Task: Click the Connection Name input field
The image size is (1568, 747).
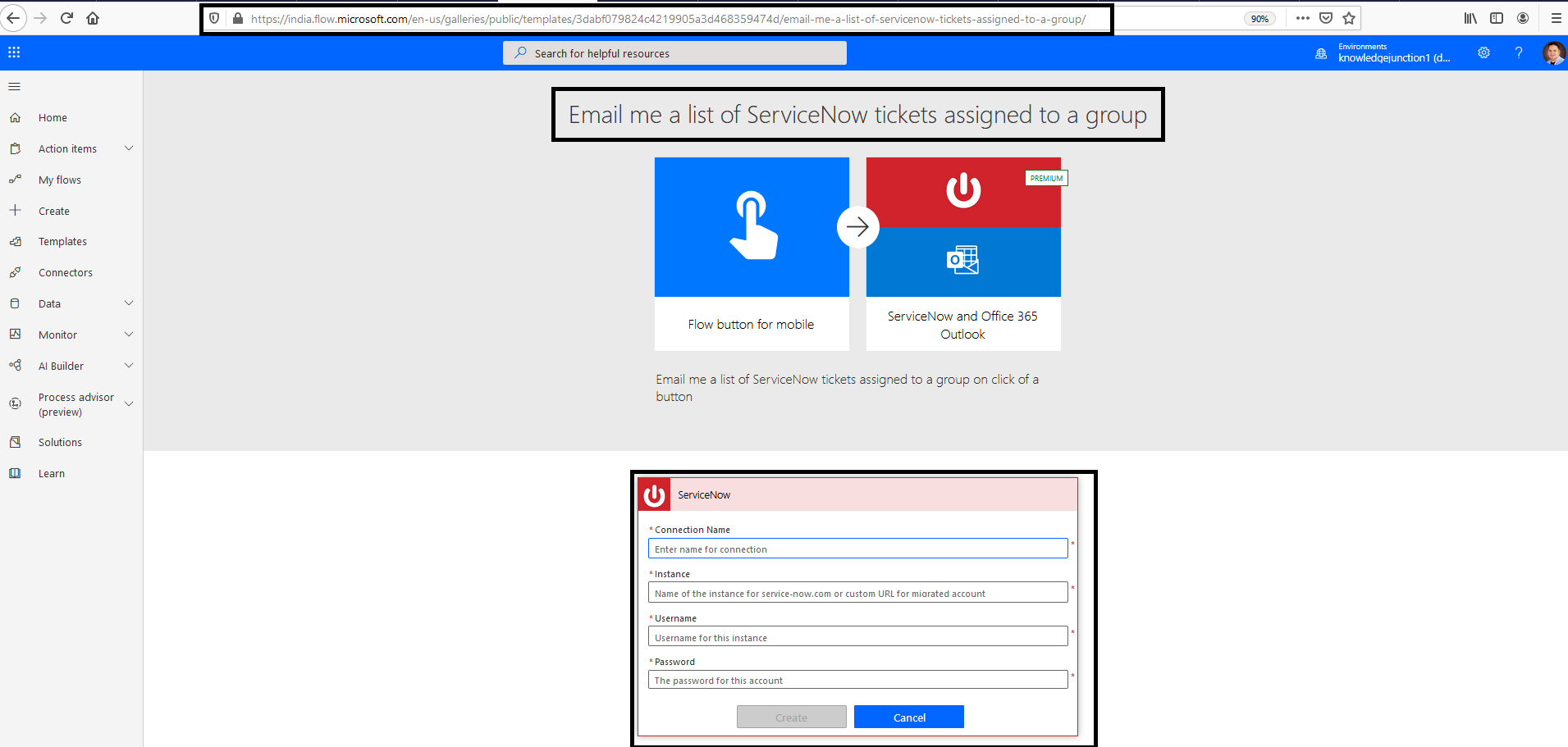Action: (x=857, y=548)
